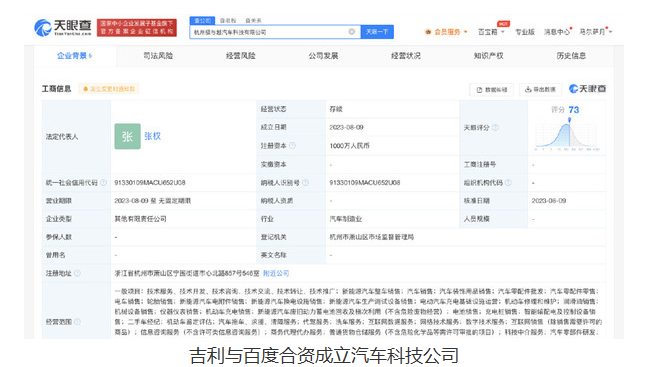Go to the 经营风险 tab
655x367 pixels.
pos(241,56)
